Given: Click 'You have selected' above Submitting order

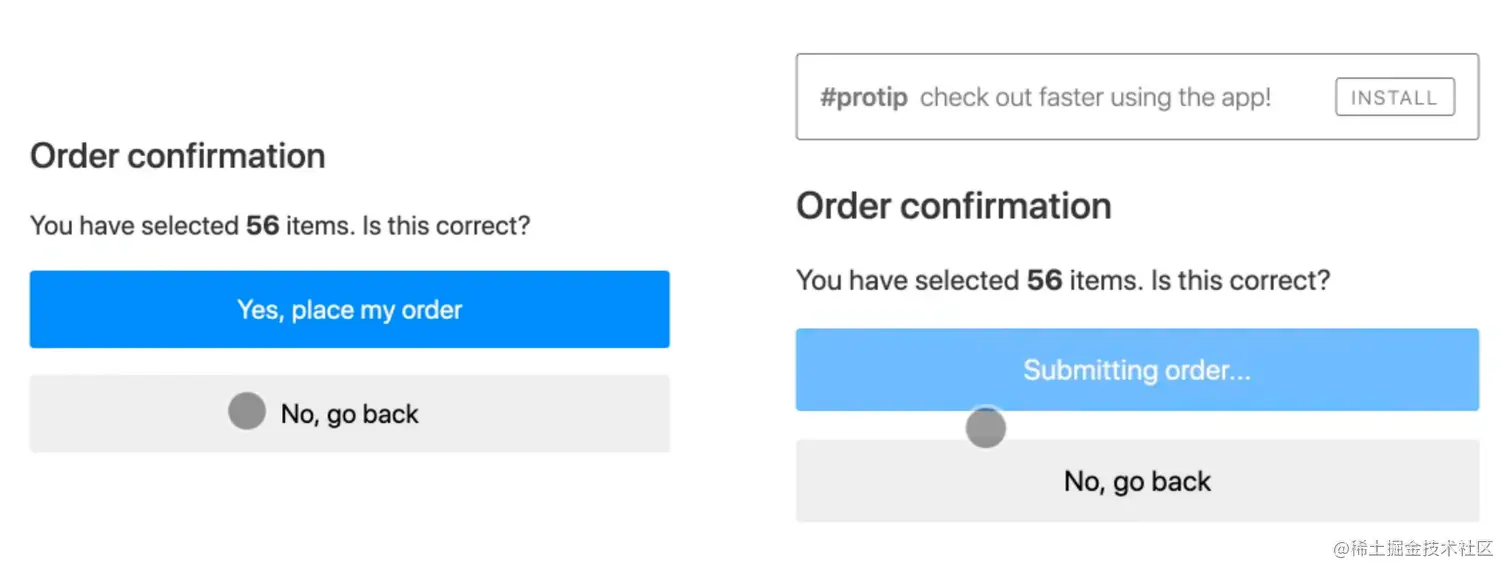Looking at the screenshot, I should click(908, 280).
